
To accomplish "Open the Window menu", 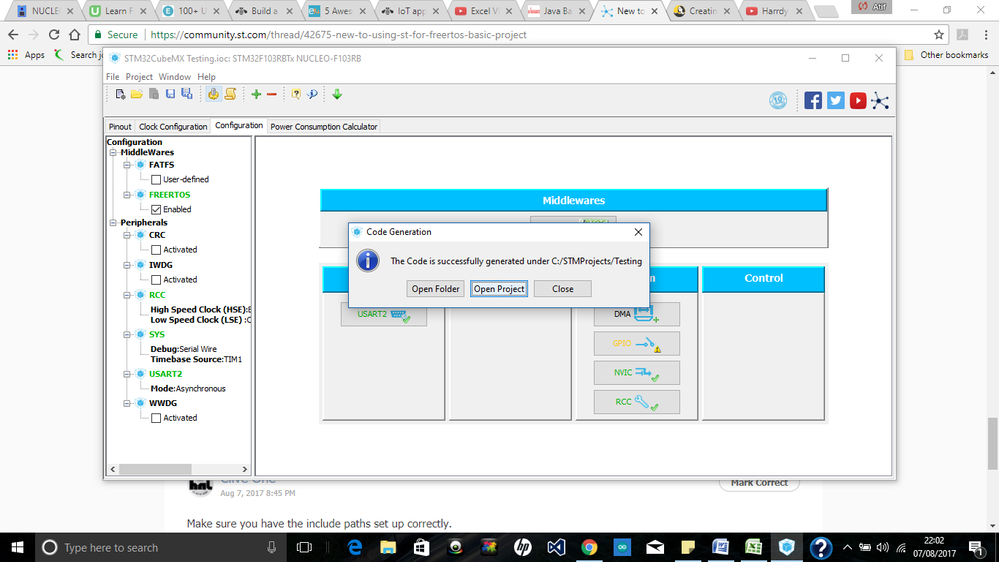I will coord(175,76).
